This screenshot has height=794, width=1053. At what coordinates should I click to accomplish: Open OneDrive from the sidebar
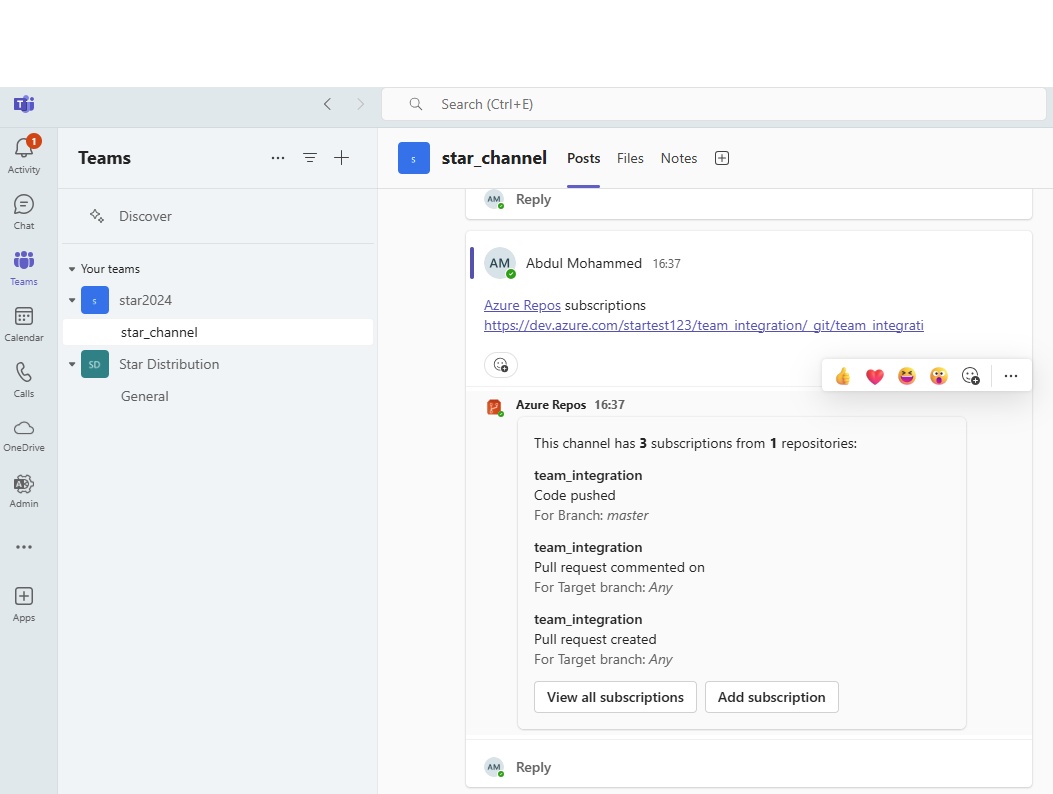click(x=24, y=435)
